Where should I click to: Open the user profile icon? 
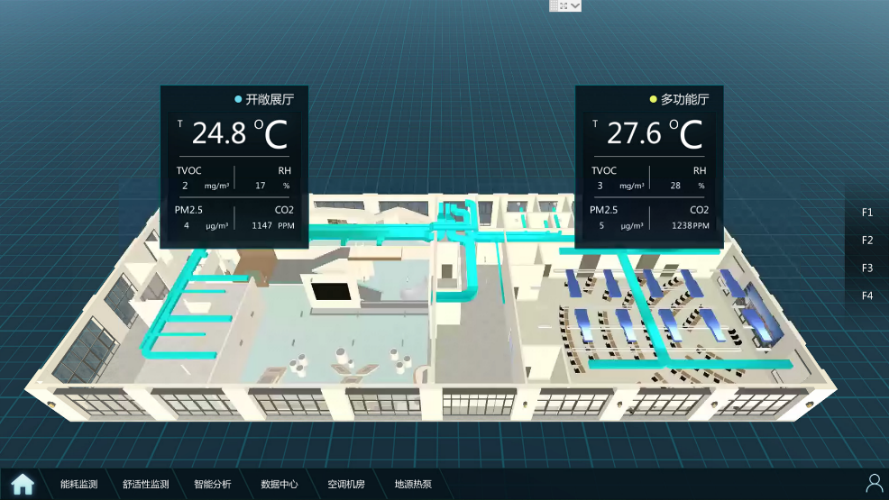874,484
